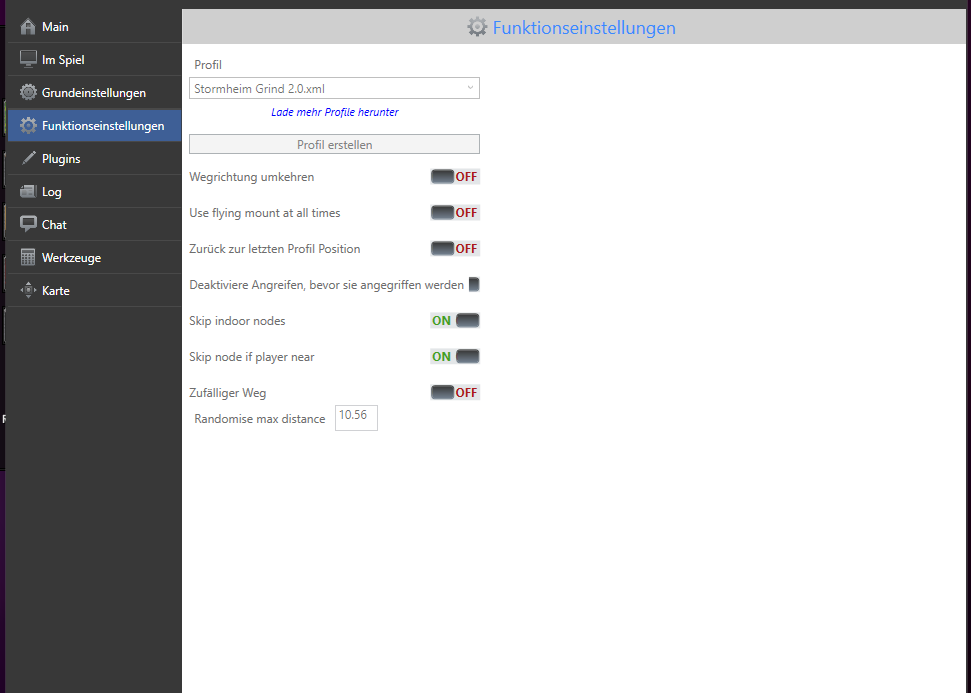The height and width of the screenshot is (693, 971).
Task: Click the Log icon in sidebar
Action: pyautogui.click(x=28, y=192)
